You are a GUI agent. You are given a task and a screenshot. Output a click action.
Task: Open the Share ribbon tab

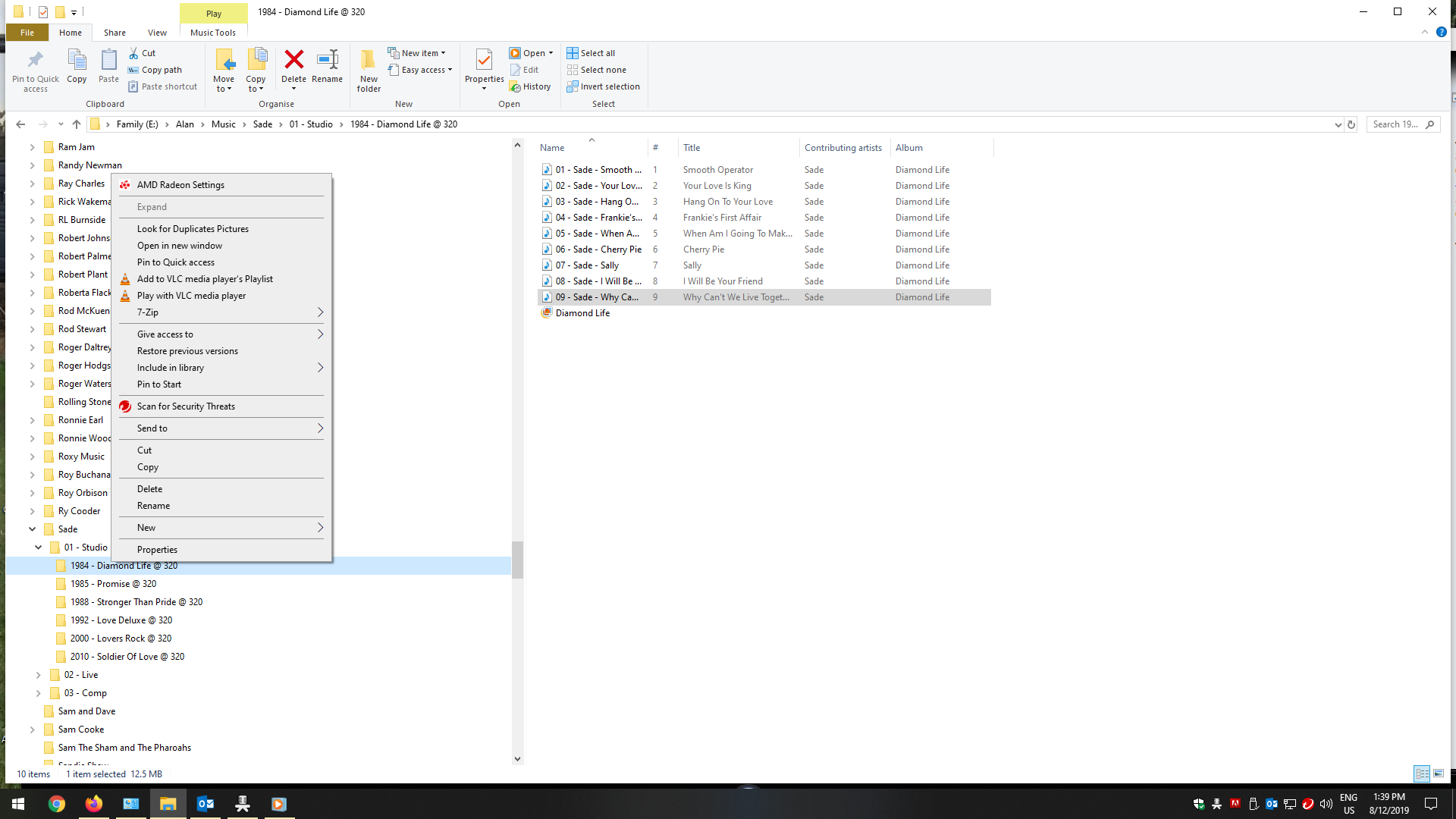pos(115,33)
